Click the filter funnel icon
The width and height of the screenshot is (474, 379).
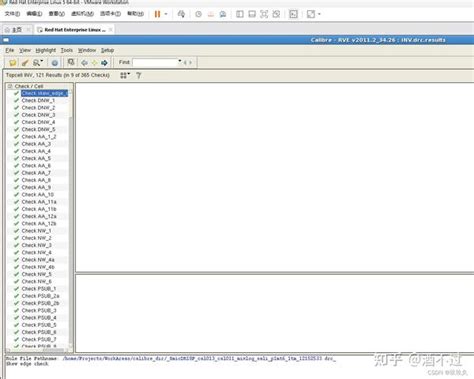coord(139,76)
